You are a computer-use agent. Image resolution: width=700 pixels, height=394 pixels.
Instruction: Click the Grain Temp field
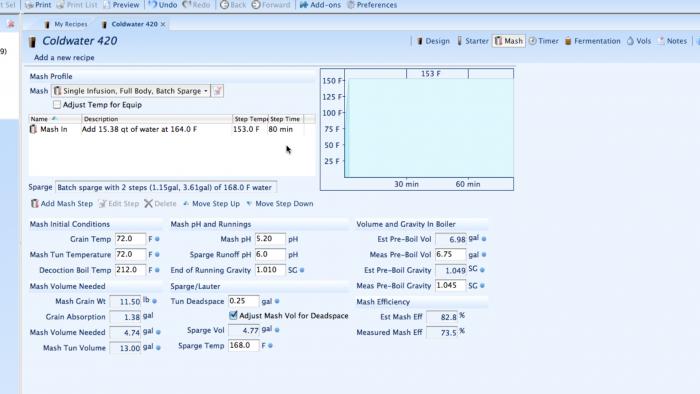click(130, 239)
